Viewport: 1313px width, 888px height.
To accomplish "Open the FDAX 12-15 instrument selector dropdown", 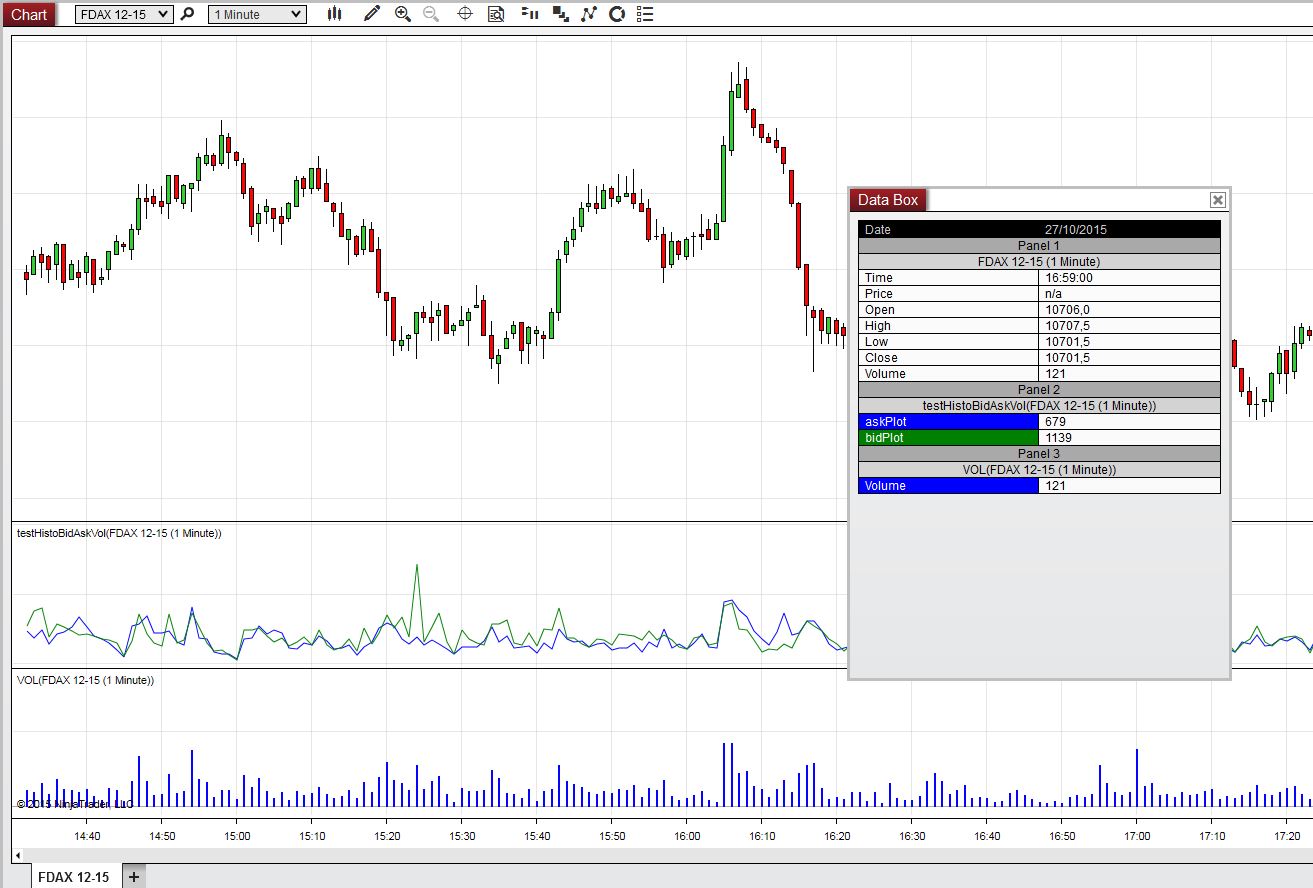I will [124, 14].
